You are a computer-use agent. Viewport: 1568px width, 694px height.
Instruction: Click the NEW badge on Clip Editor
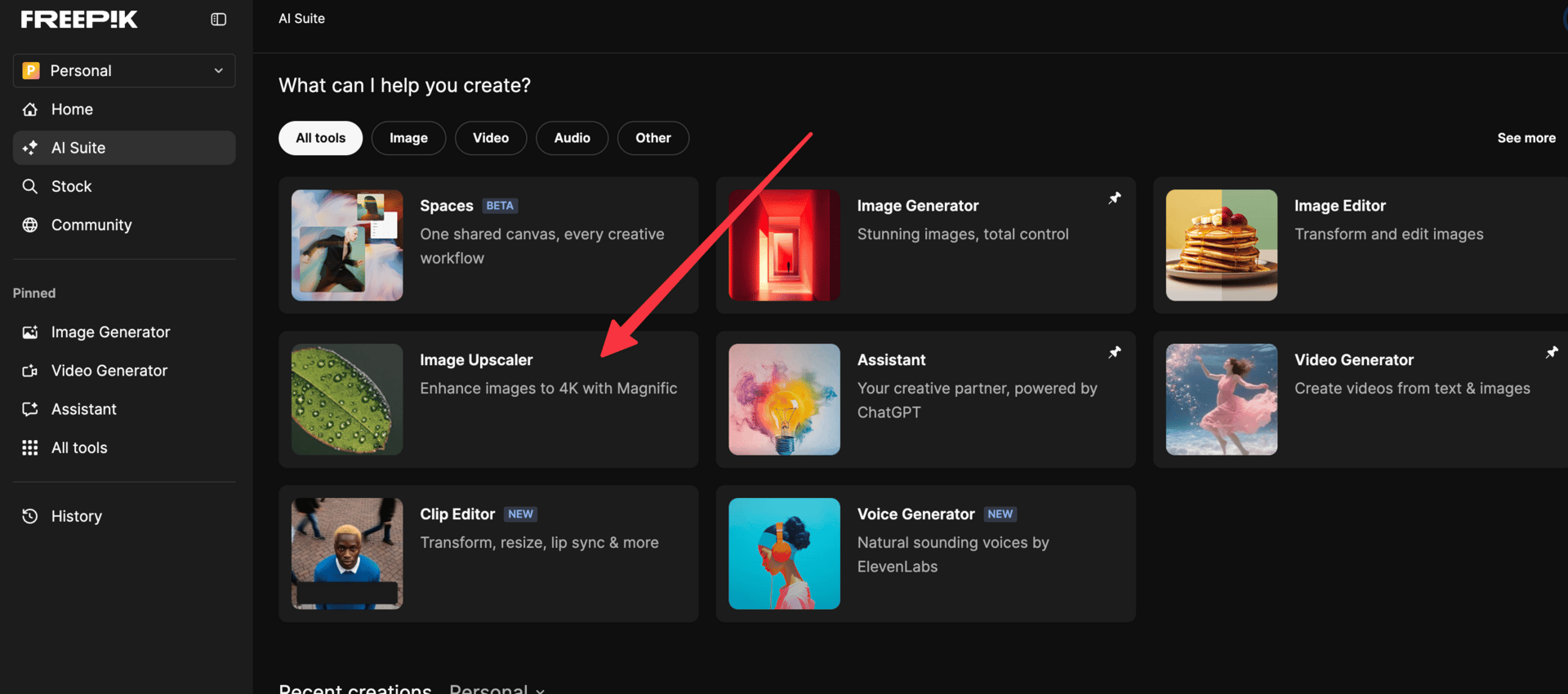[520, 514]
